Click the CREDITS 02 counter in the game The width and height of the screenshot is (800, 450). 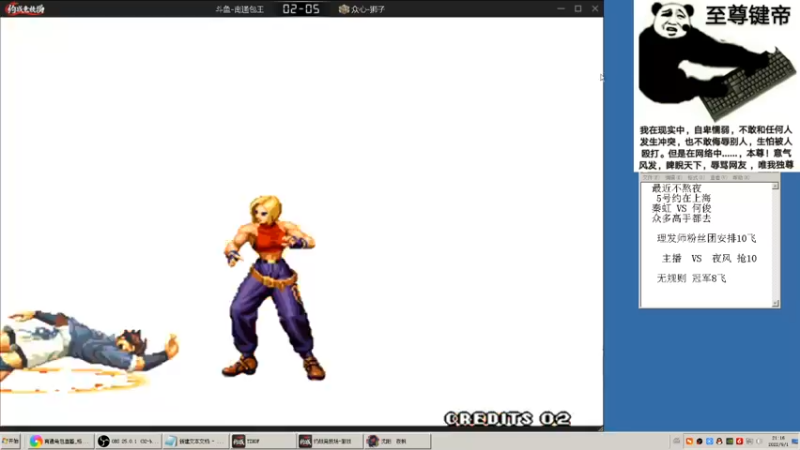507,419
